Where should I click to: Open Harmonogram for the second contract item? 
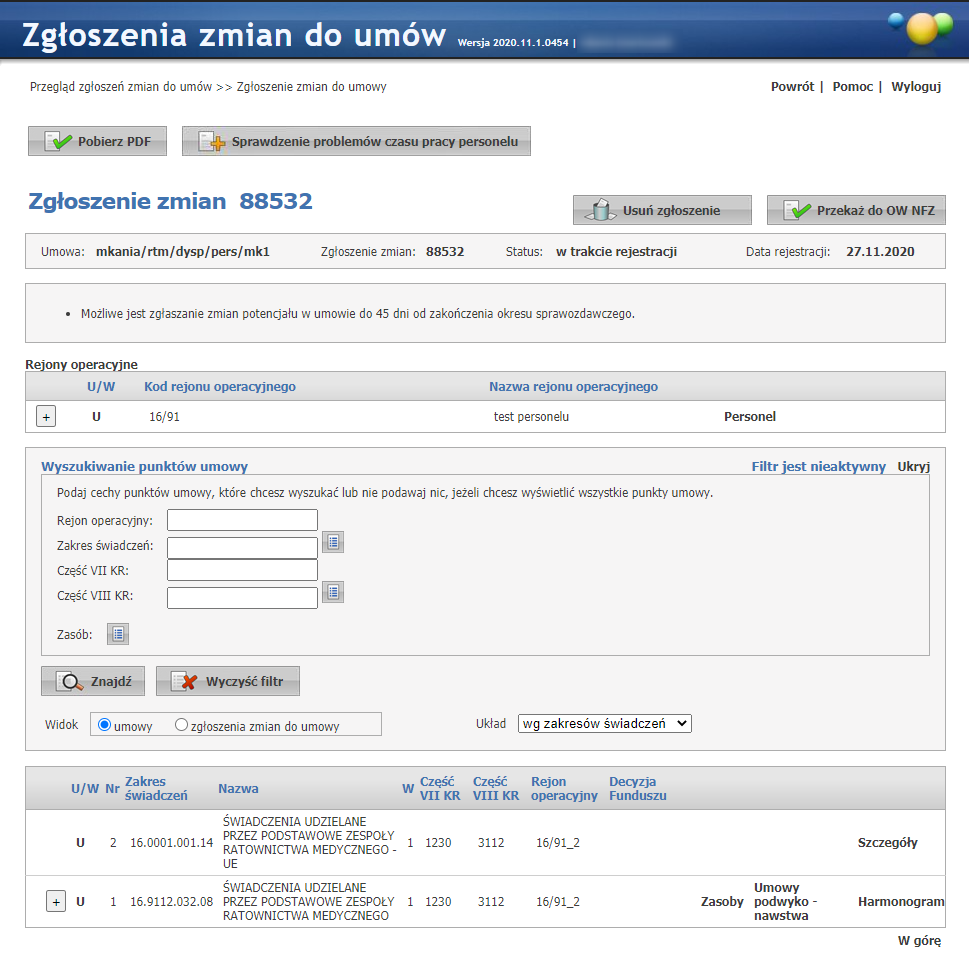pyautogui.click(x=900, y=902)
